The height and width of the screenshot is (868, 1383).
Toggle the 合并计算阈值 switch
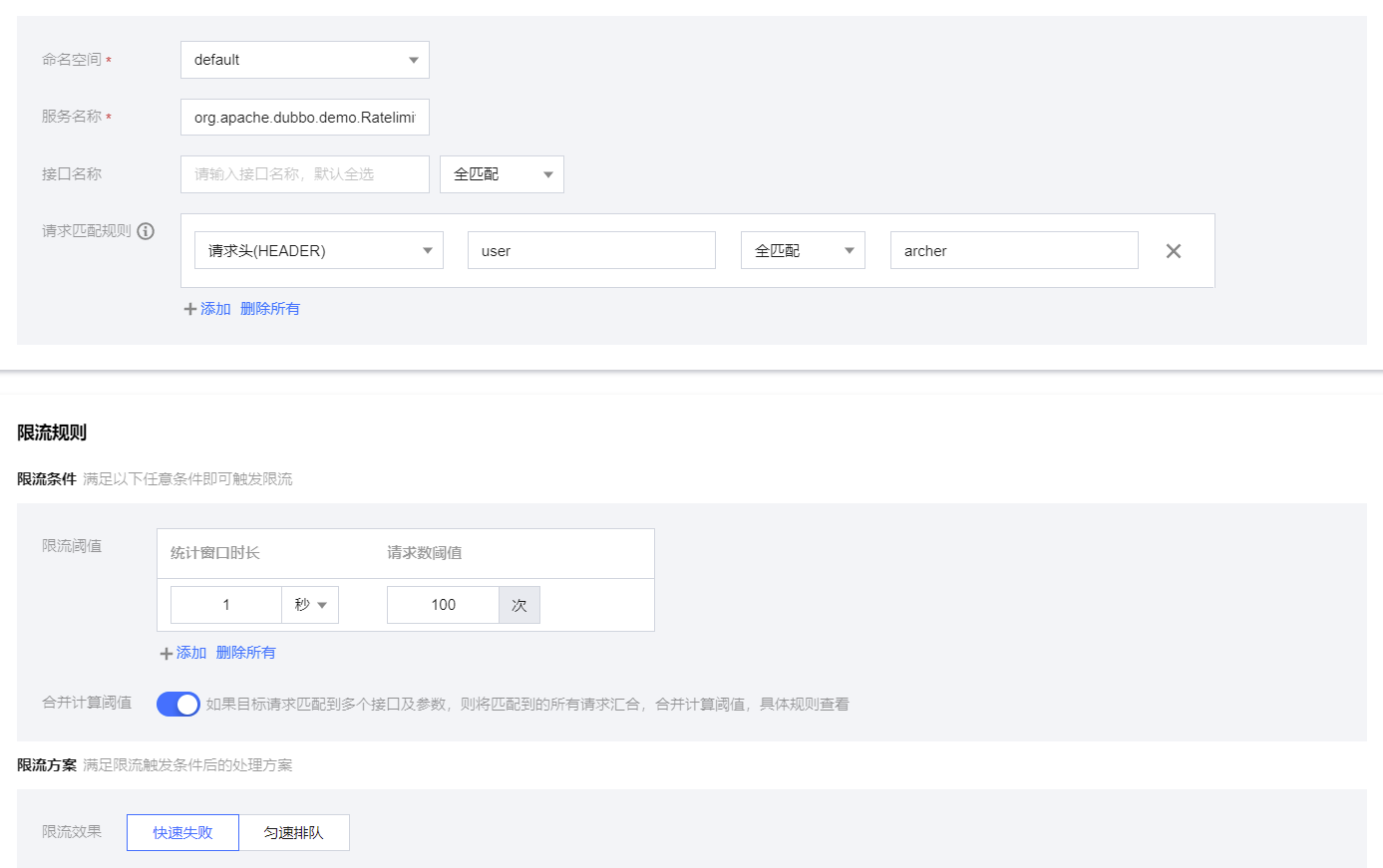click(178, 705)
